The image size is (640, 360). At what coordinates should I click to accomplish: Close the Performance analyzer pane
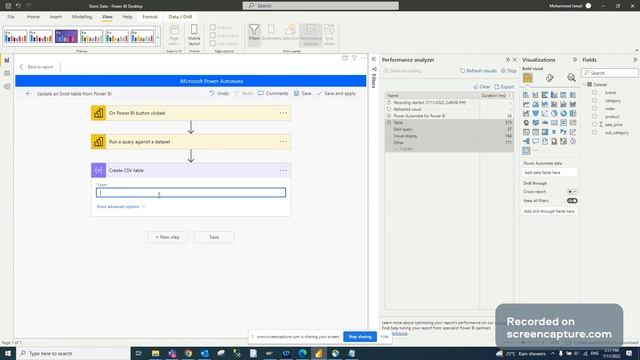click(x=515, y=60)
